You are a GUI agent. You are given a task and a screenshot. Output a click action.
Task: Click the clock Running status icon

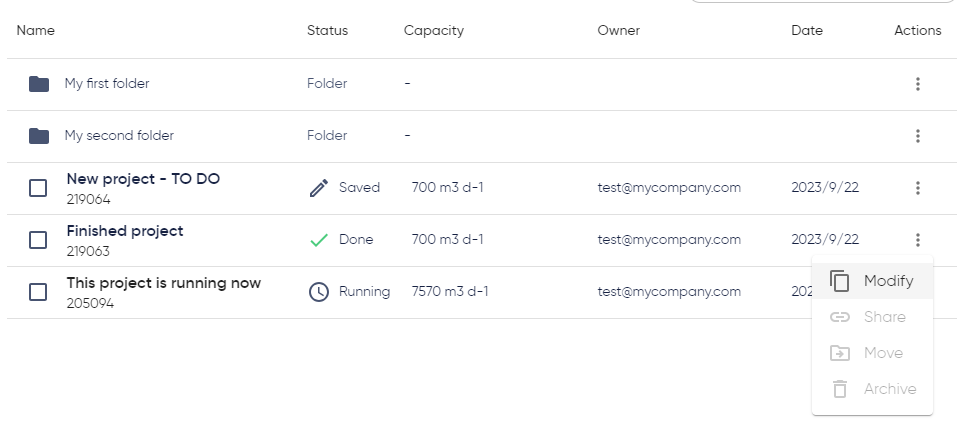[319, 292]
